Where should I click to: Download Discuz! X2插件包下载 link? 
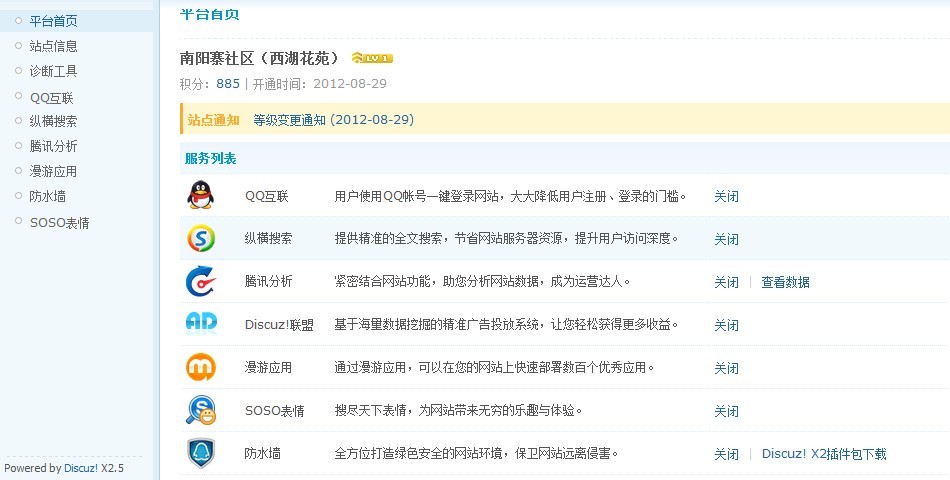(824, 454)
